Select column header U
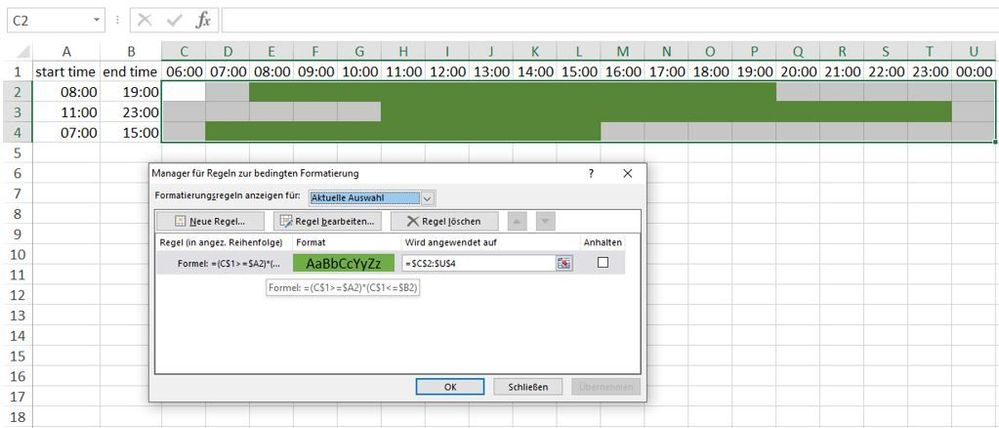 [975, 52]
